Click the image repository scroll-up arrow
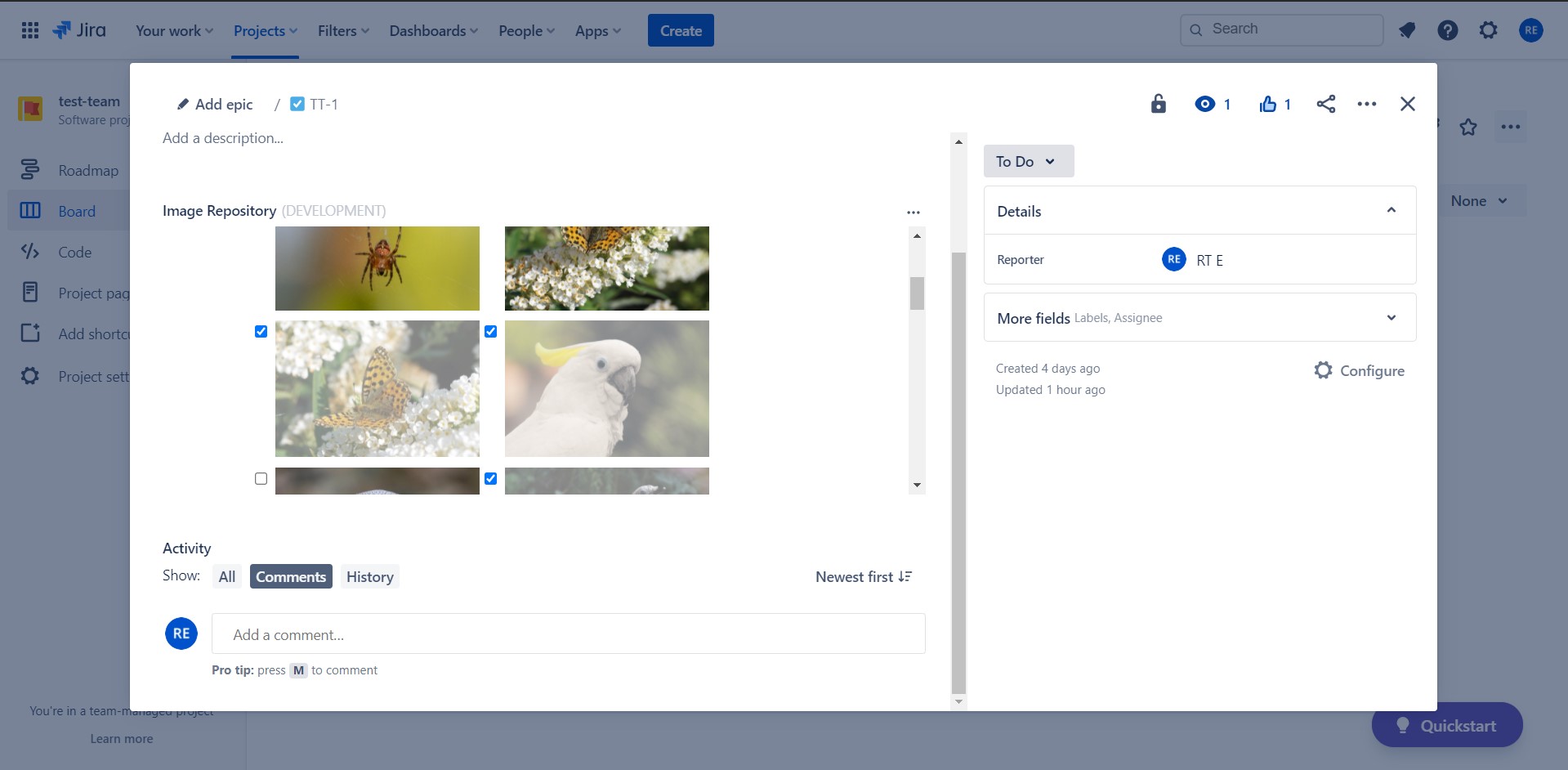 click(x=917, y=235)
